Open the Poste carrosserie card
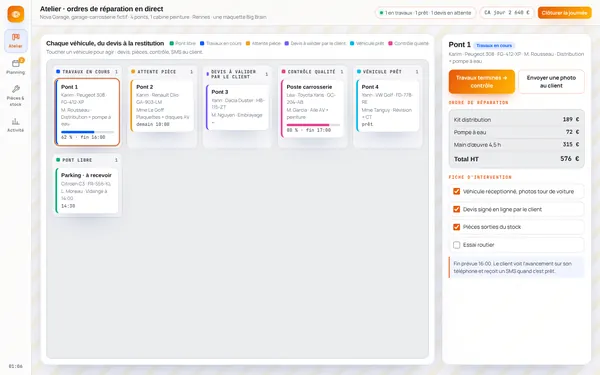Viewport: 600px width, 375px height. 313,109
